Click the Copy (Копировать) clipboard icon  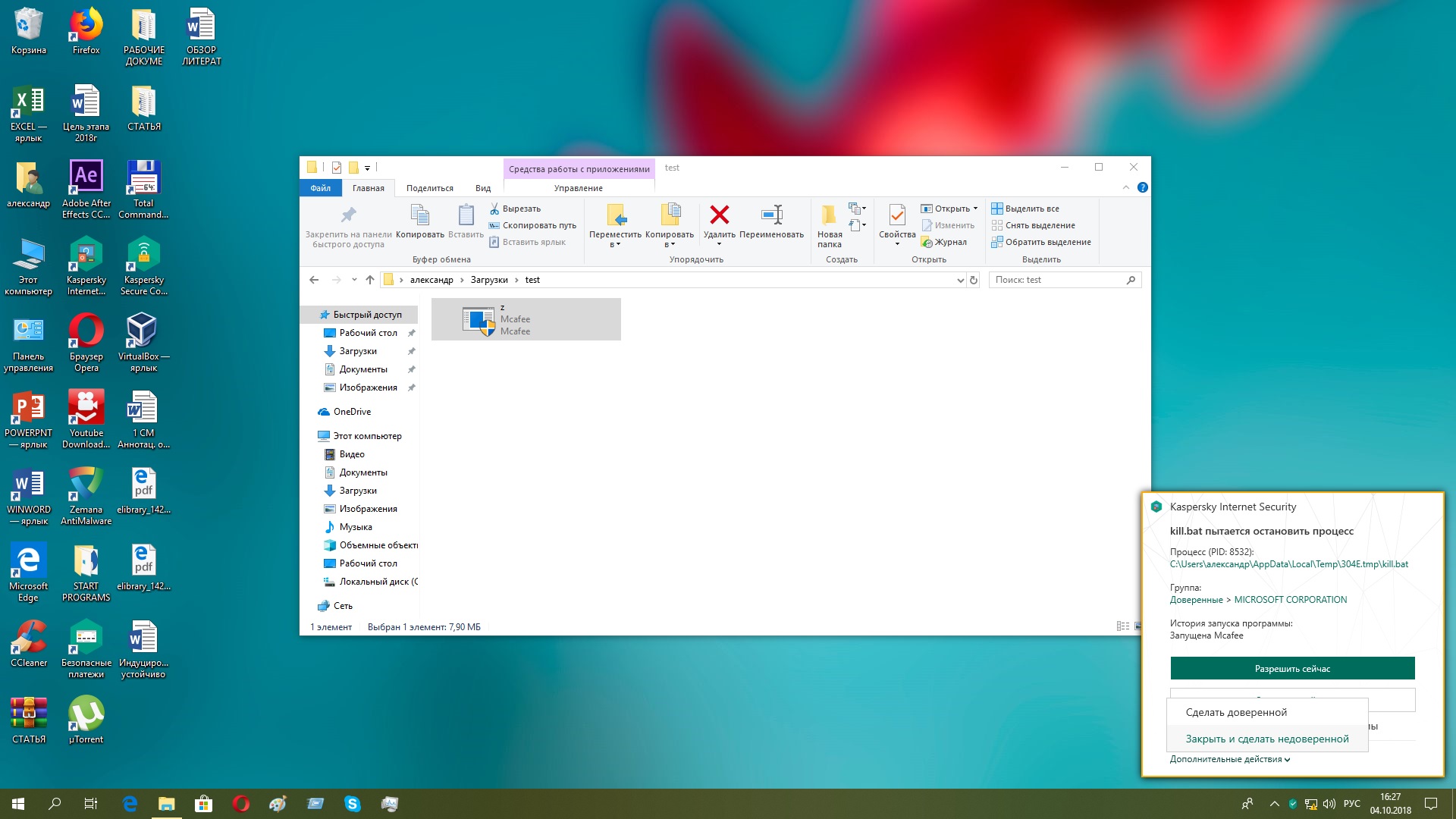419,215
